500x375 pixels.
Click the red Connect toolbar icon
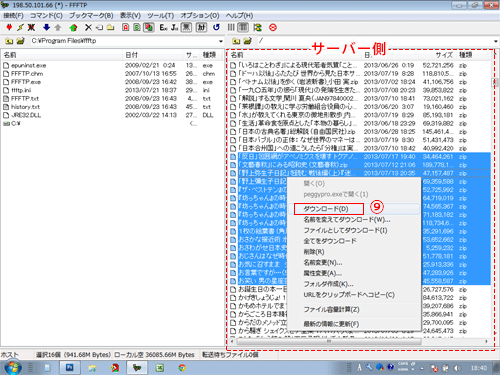tap(9, 27)
